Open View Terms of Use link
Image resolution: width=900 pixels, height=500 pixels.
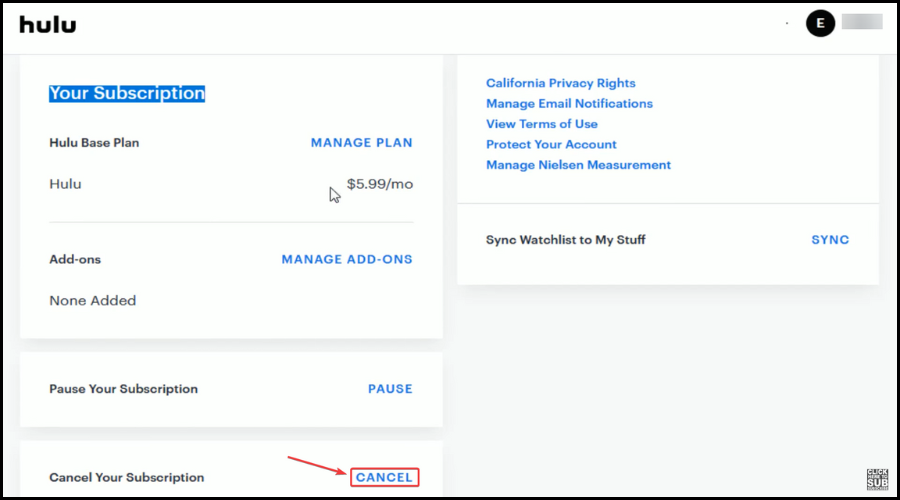(x=542, y=124)
